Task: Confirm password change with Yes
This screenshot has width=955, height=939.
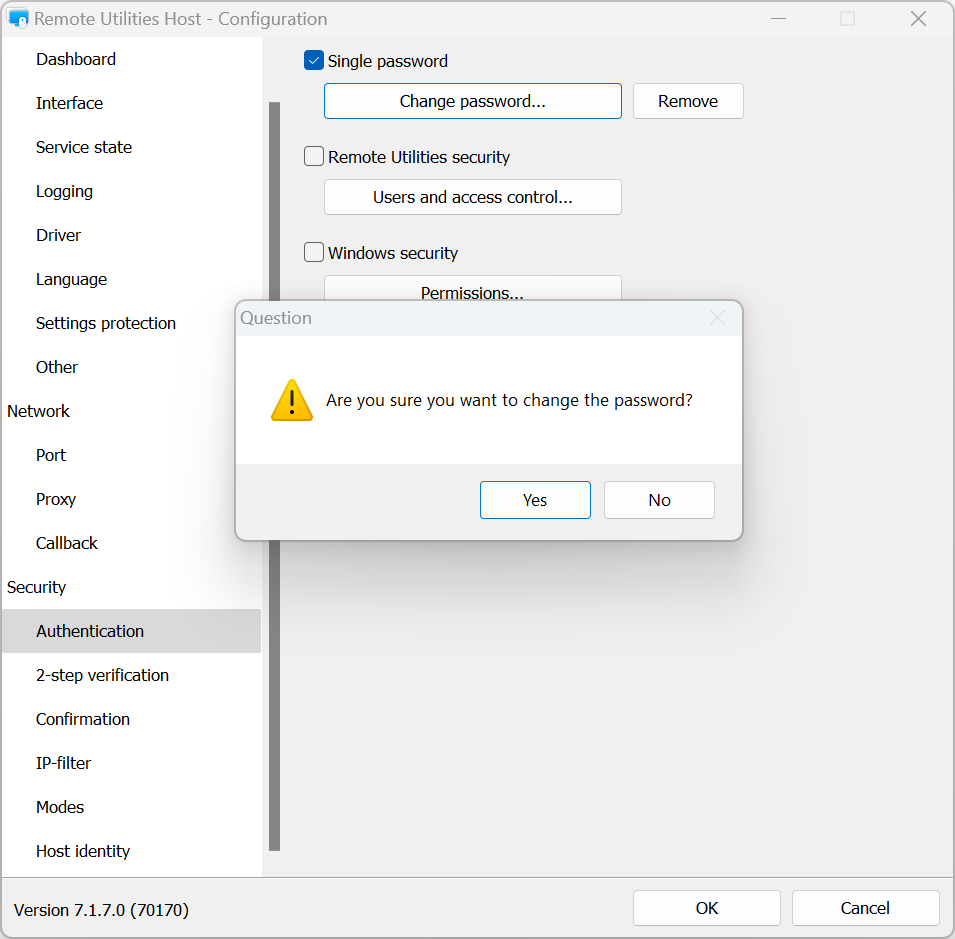Action: pos(535,500)
